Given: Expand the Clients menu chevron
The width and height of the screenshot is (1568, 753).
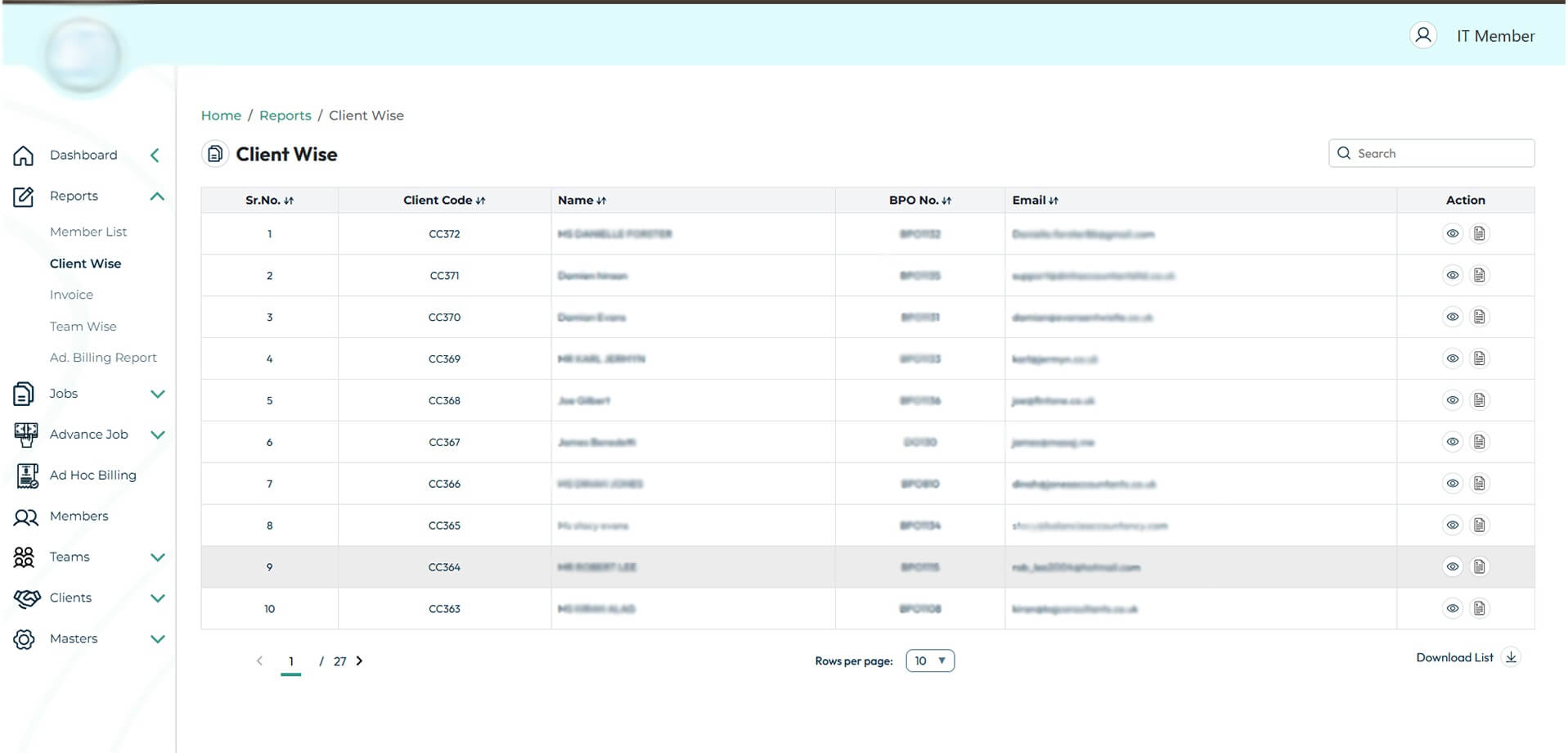Looking at the screenshot, I should tap(158, 598).
